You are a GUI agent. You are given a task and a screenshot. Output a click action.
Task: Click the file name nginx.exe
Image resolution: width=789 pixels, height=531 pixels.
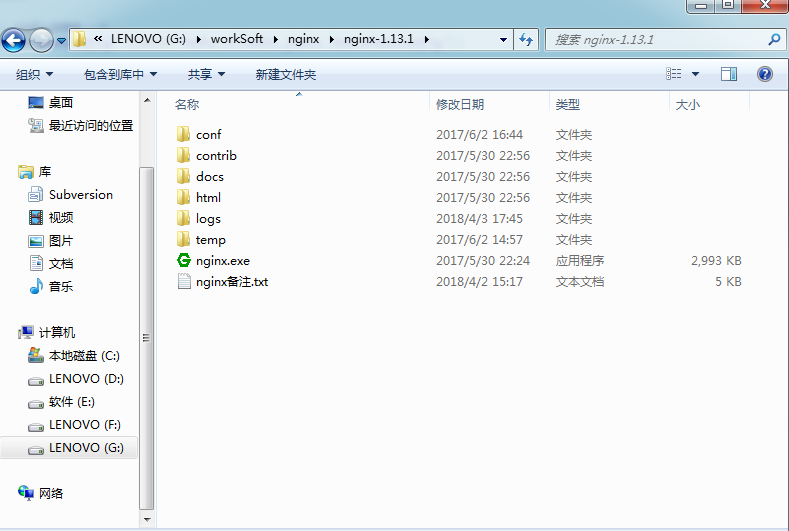click(x=223, y=261)
